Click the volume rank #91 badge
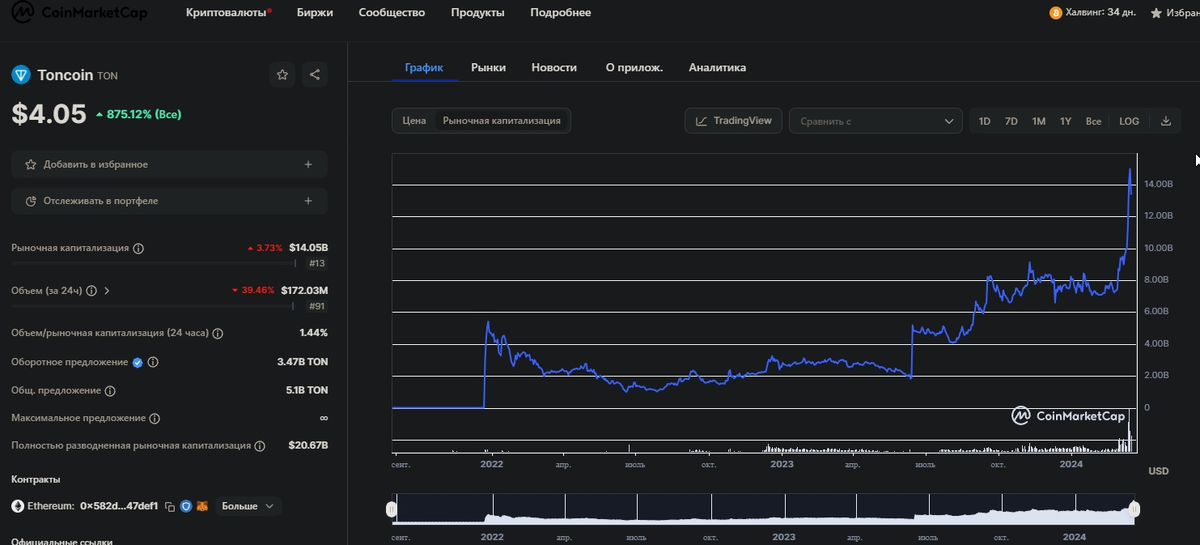This screenshot has width=1200, height=545. pyautogui.click(x=317, y=307)
